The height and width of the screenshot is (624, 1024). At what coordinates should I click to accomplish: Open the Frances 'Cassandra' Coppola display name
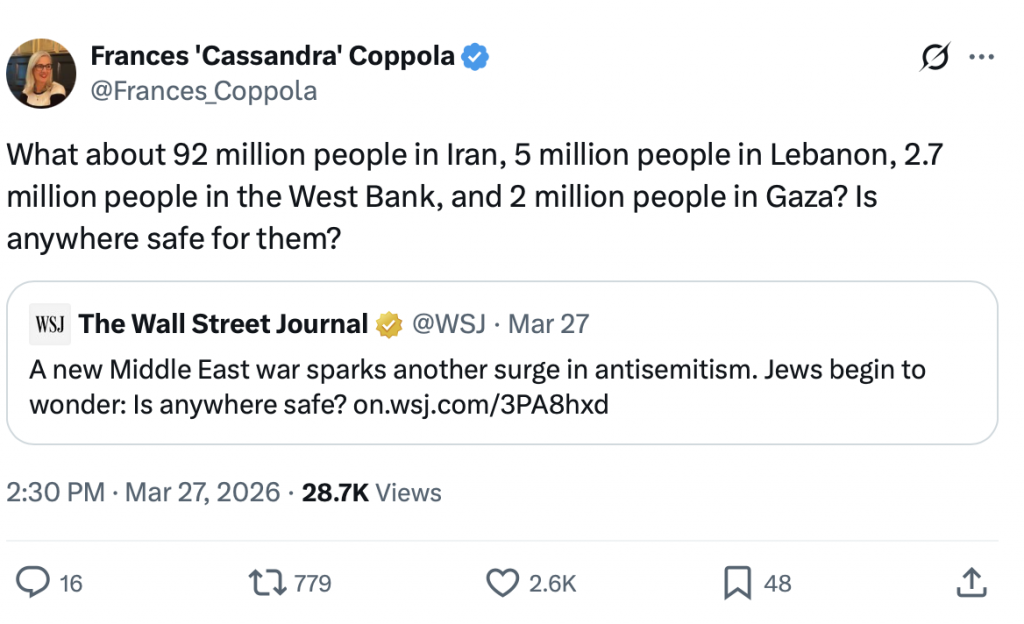point(272,57)
